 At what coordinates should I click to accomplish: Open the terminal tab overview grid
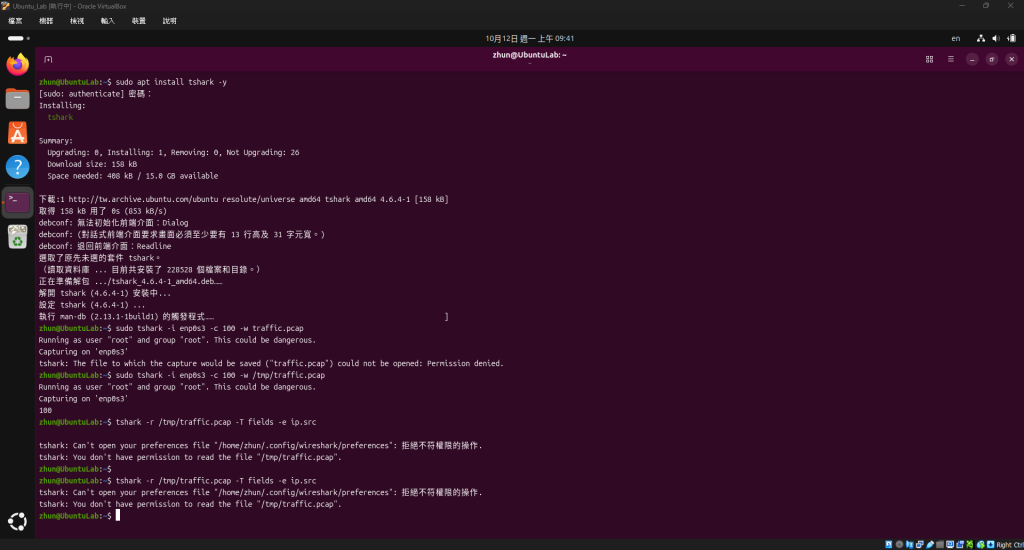tap(929, 59)
